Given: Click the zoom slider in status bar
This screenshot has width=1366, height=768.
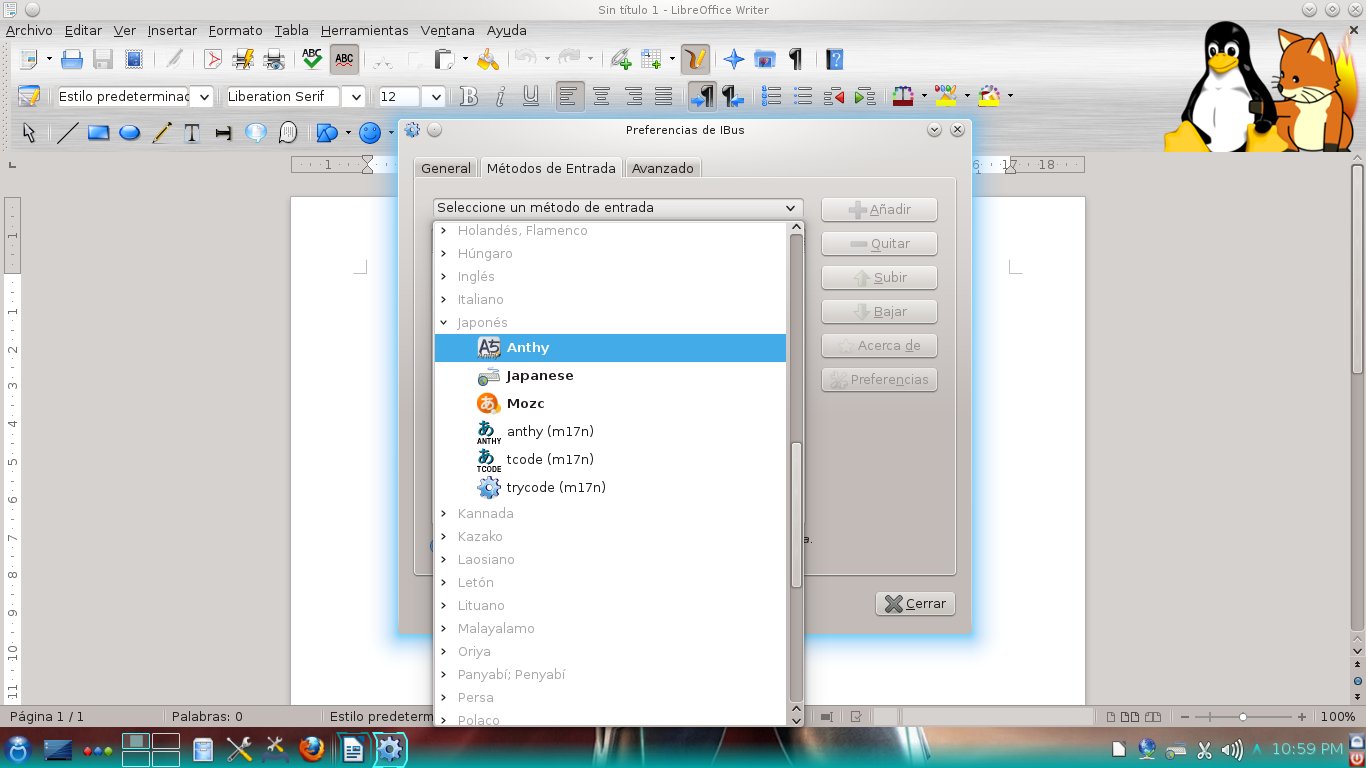Looking at the screenshot, I should pos(1243,717).
